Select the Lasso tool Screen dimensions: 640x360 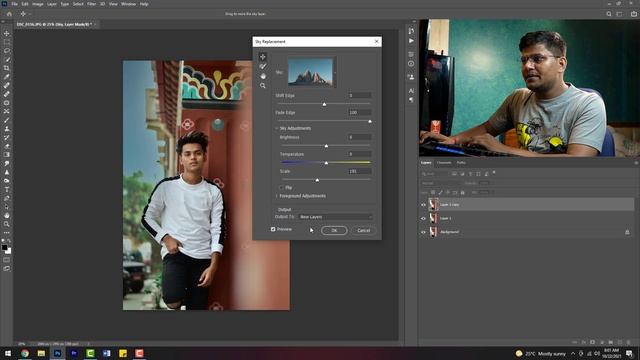click(7, 51)
